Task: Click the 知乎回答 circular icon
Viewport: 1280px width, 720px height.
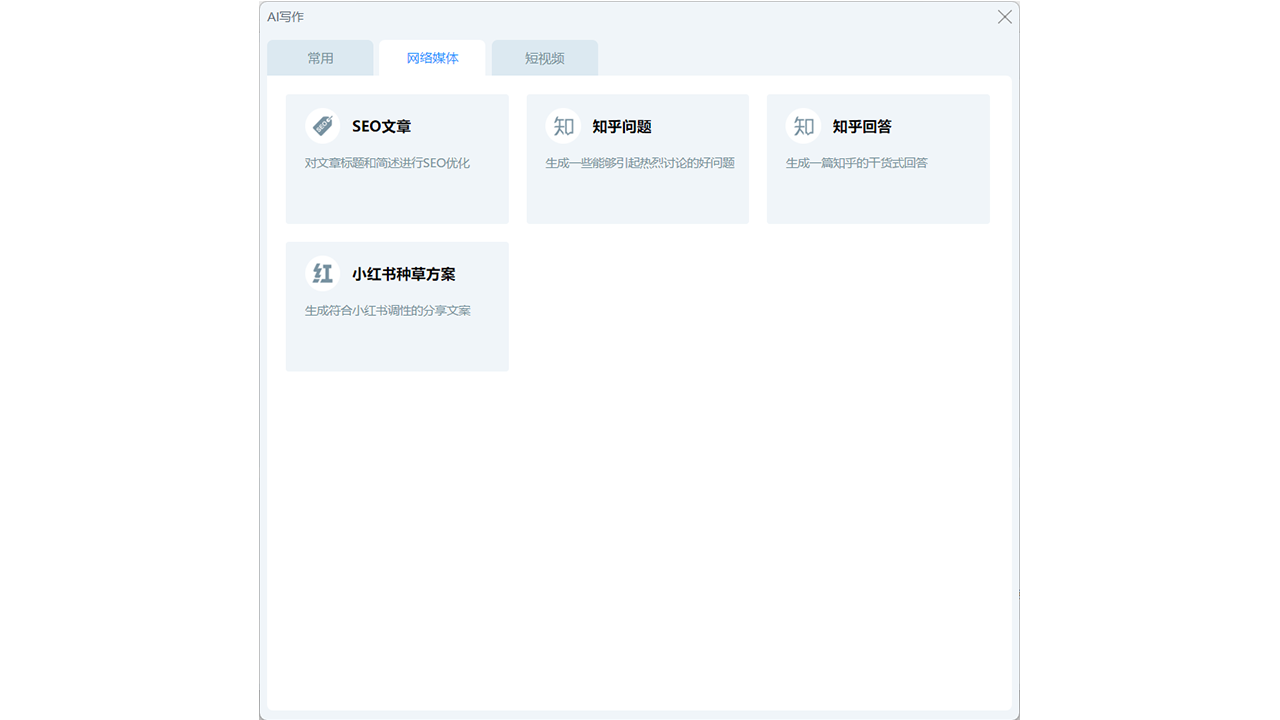Action: tap(802, 125)
